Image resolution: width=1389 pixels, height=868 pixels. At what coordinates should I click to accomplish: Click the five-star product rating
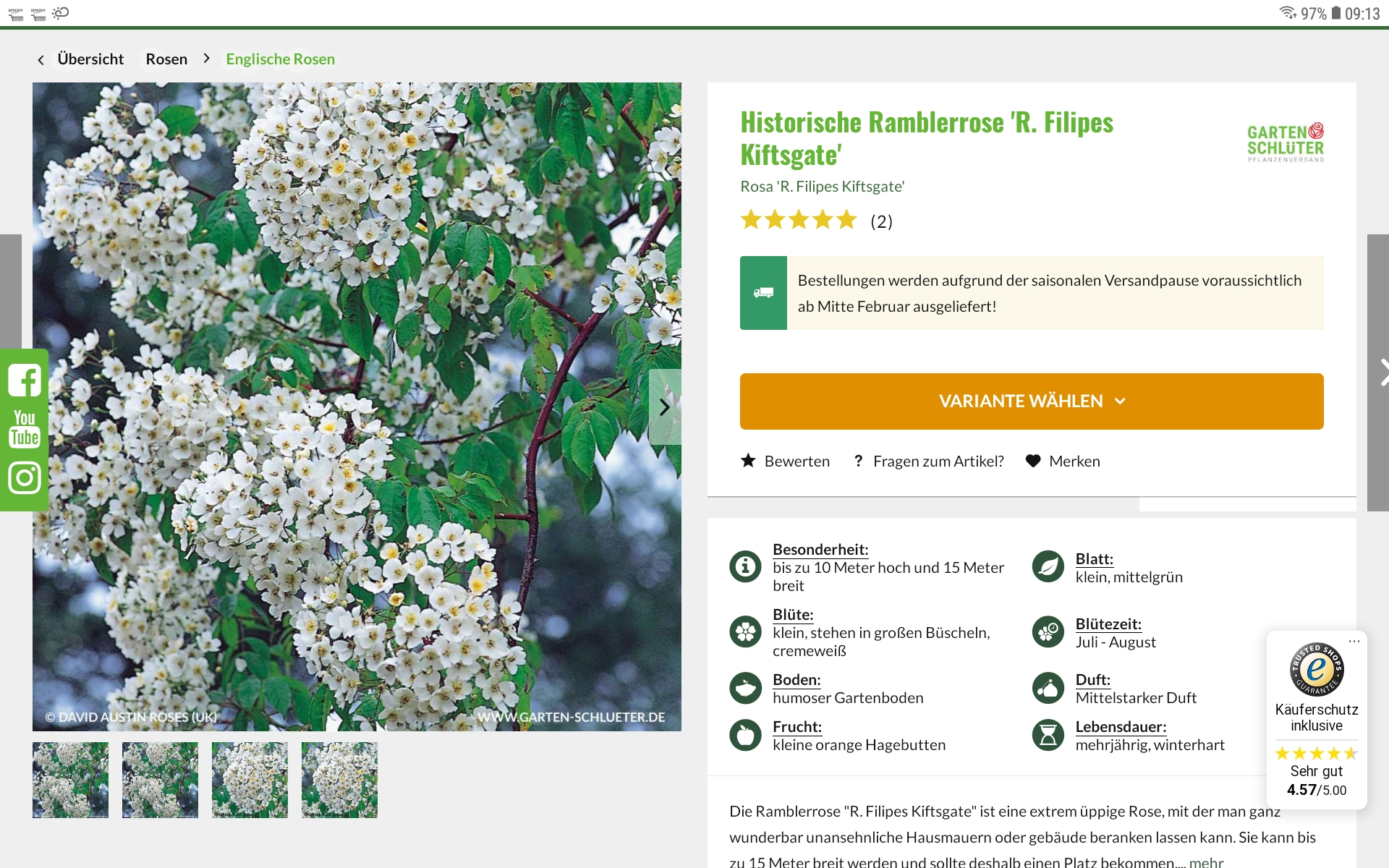(798, 220)
